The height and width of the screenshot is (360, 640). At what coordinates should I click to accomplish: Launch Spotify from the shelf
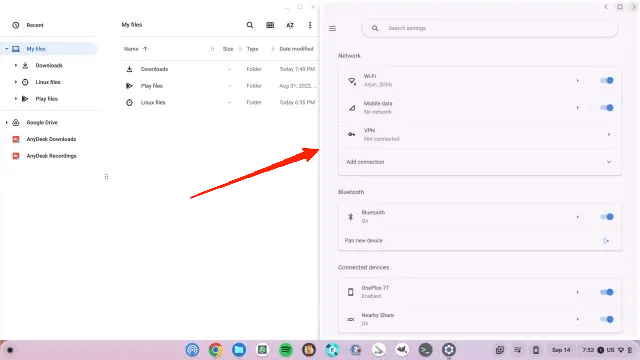coord(286,350)
